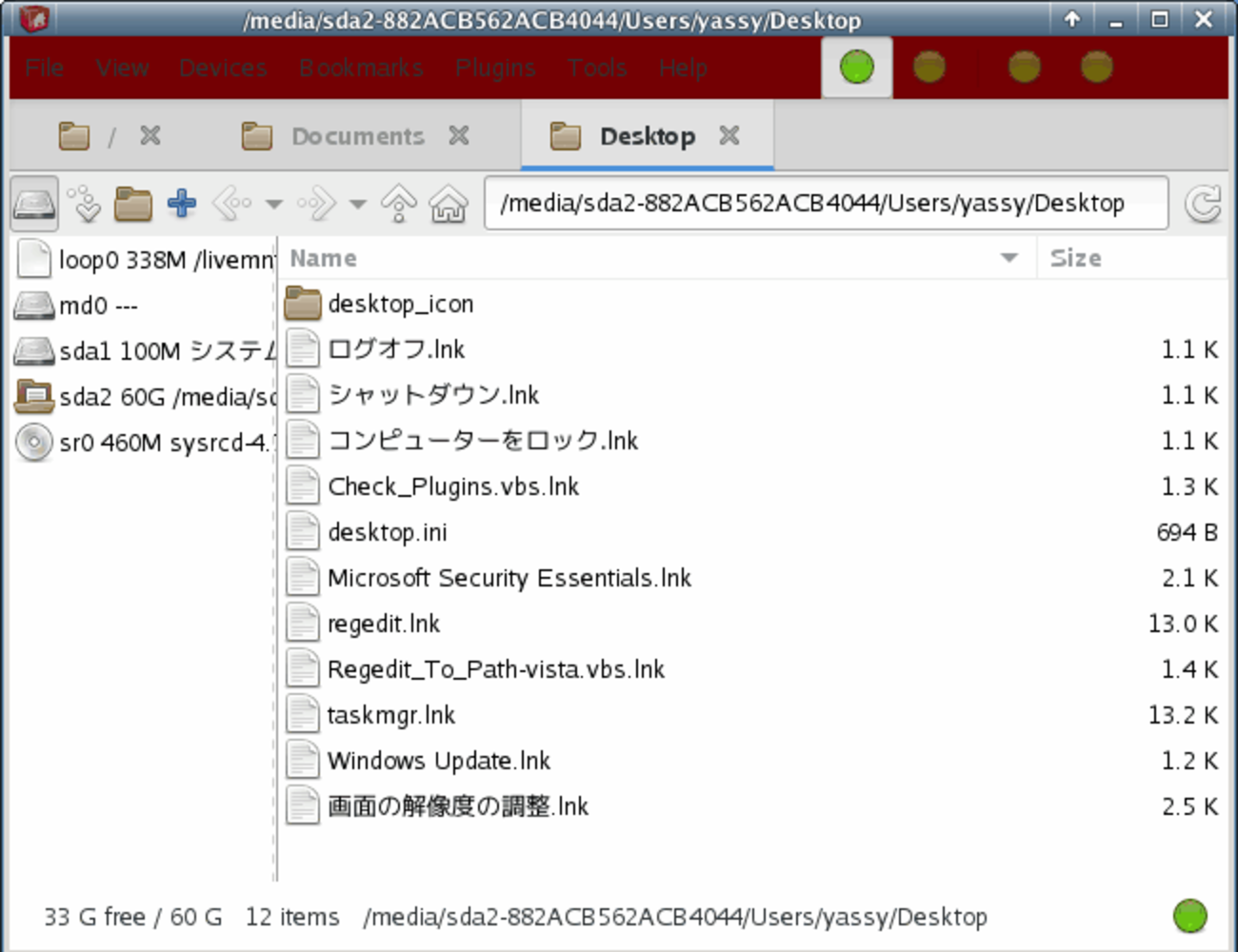The height and width of the screenshot is (952, 1238).
Task: Click the "13.0 K" size of regedit.lnk
Action: click(1184, 624)
